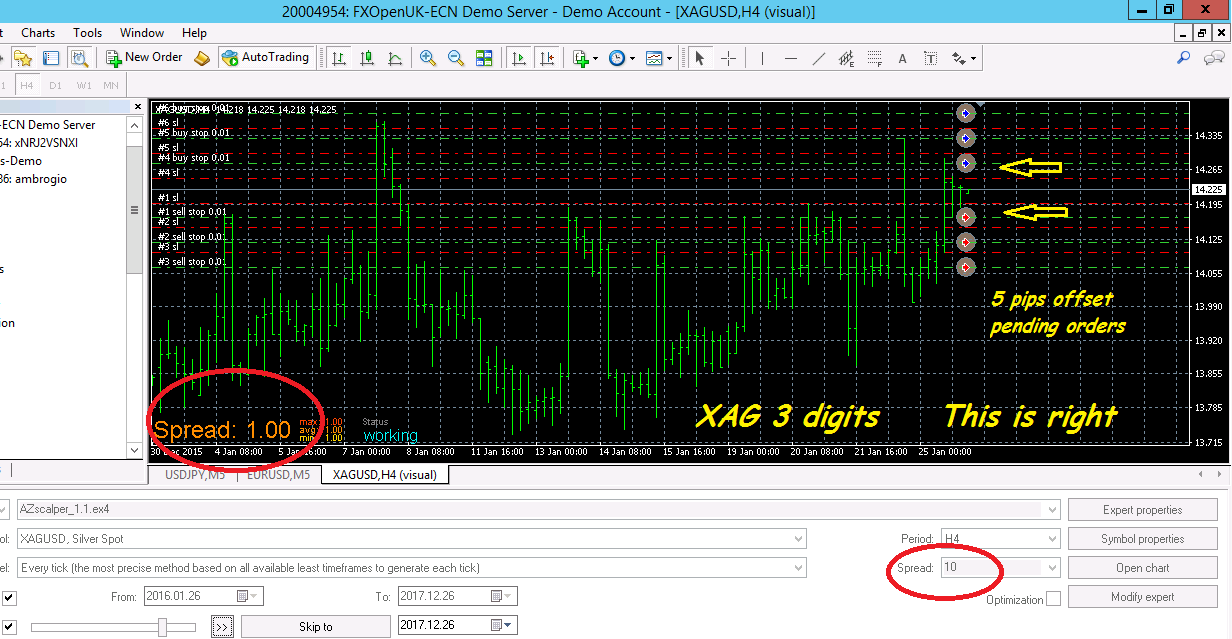Screen dimensions: 1232x639
Task: Select the D1 timeframe button
Action: 55,85
